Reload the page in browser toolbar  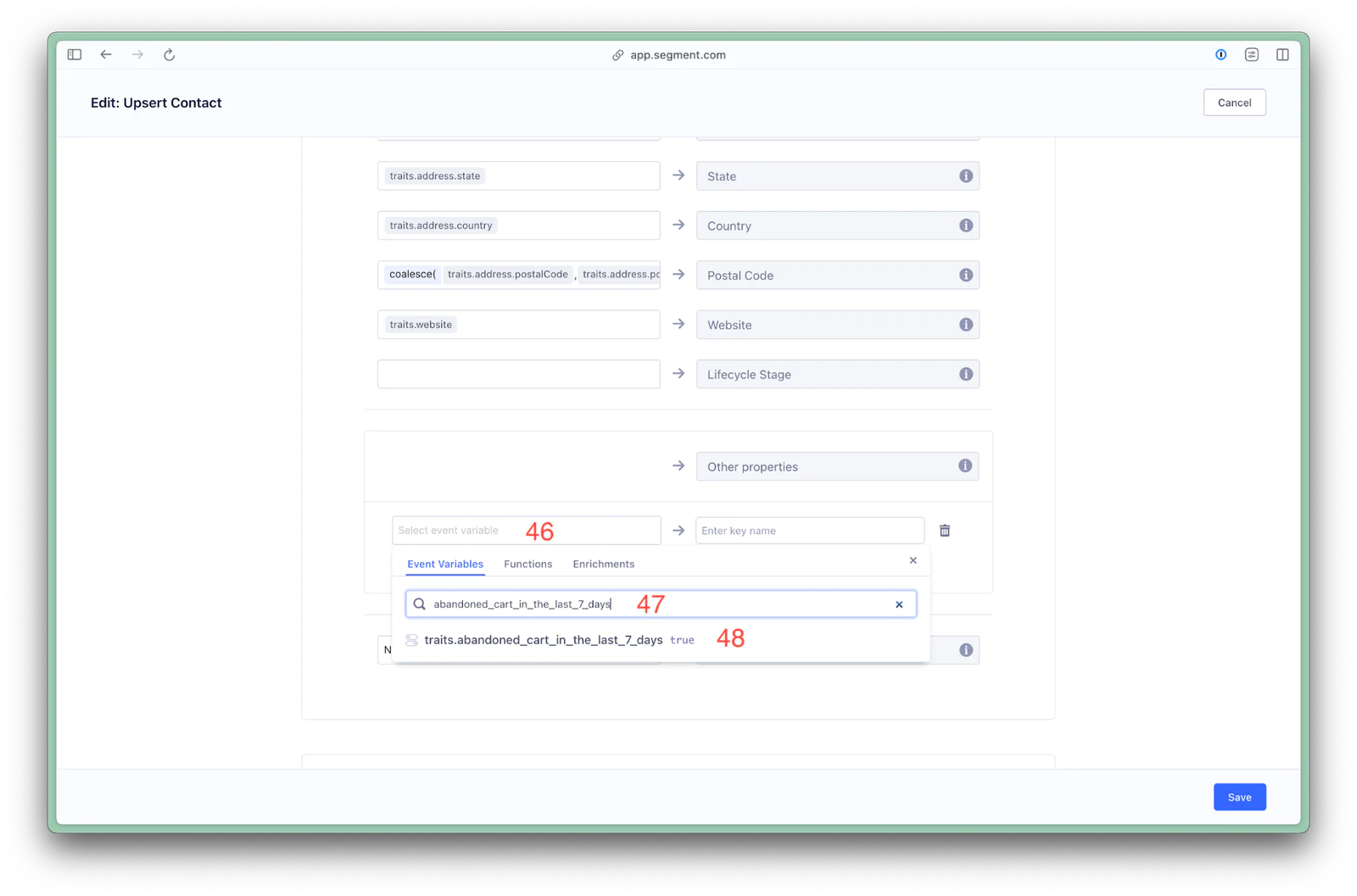169,55
